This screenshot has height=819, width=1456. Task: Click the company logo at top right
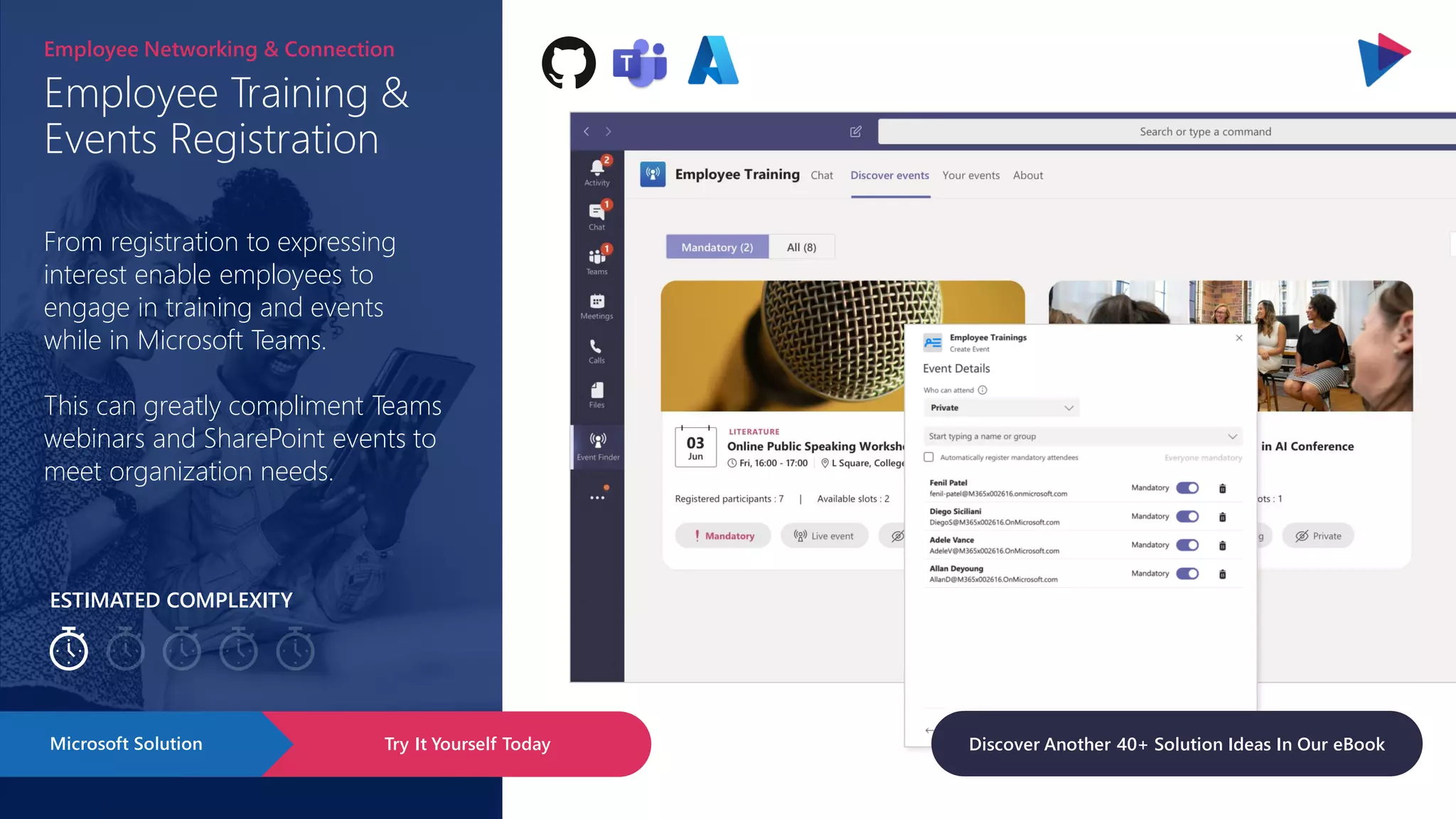(1384, 60)
